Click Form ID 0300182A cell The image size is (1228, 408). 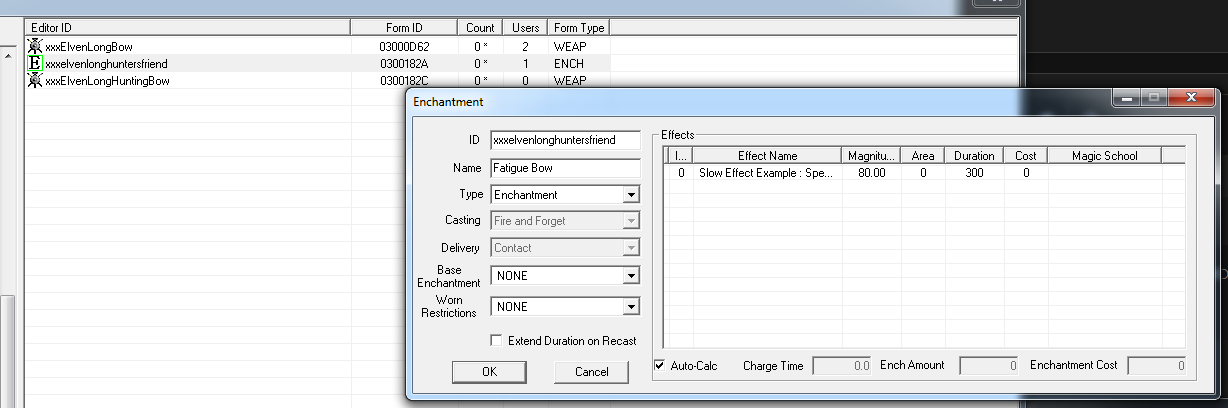(404, 63)
